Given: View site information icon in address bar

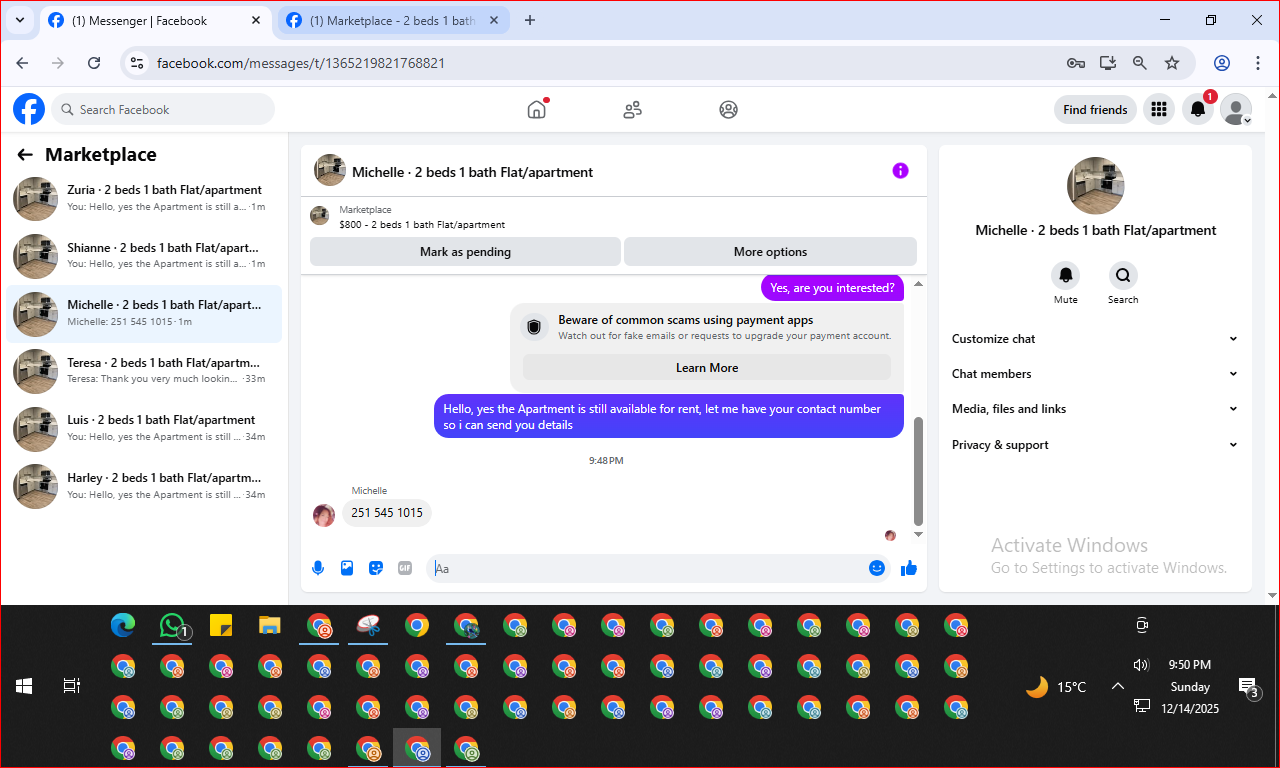Looking at the screenshot, I should click(138, 63).
